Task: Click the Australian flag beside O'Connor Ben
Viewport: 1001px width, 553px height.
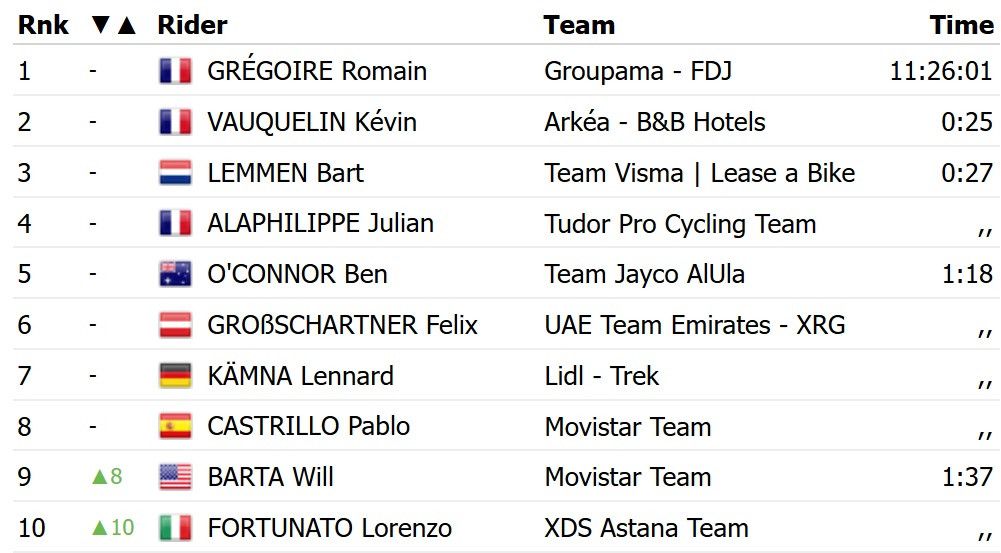Action: point(175,274)
